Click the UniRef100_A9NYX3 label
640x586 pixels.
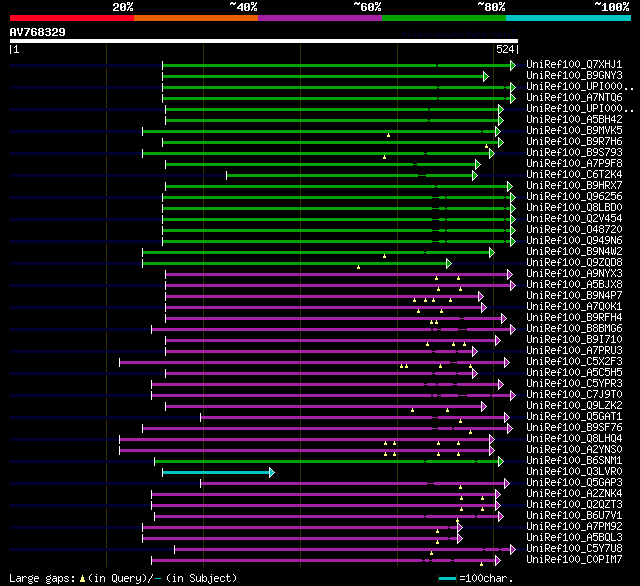pos(574,273)
